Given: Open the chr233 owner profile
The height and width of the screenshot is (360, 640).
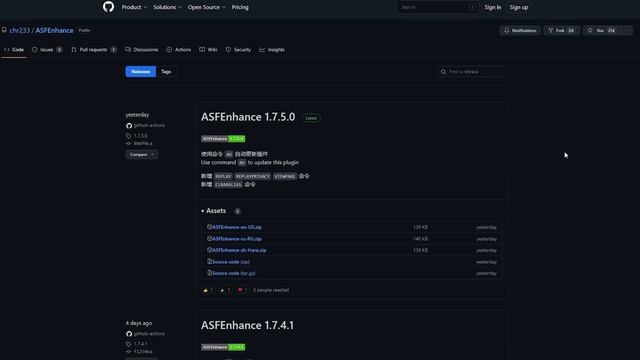Looking at the screenshot, I should [20, 31].
